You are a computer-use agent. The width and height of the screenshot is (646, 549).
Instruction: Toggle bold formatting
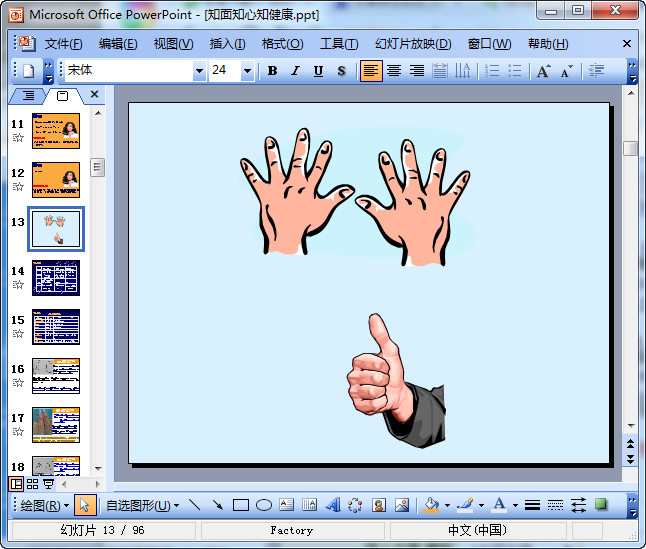[272, 71]
